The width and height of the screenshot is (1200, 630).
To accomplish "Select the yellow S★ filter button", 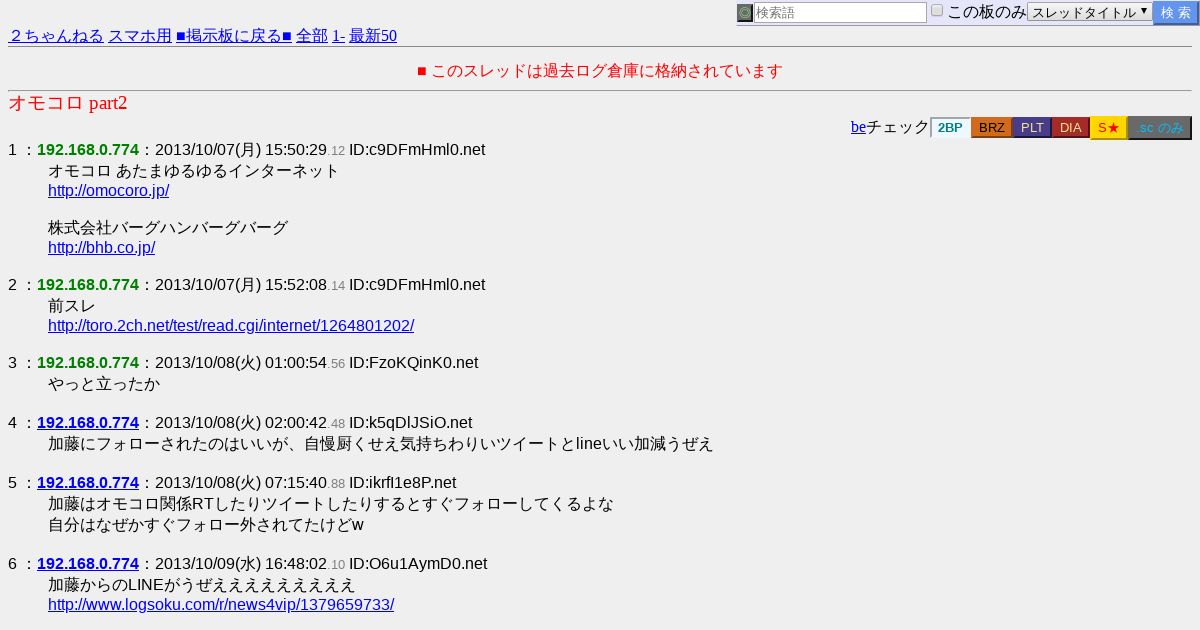I will [1108, 128].
